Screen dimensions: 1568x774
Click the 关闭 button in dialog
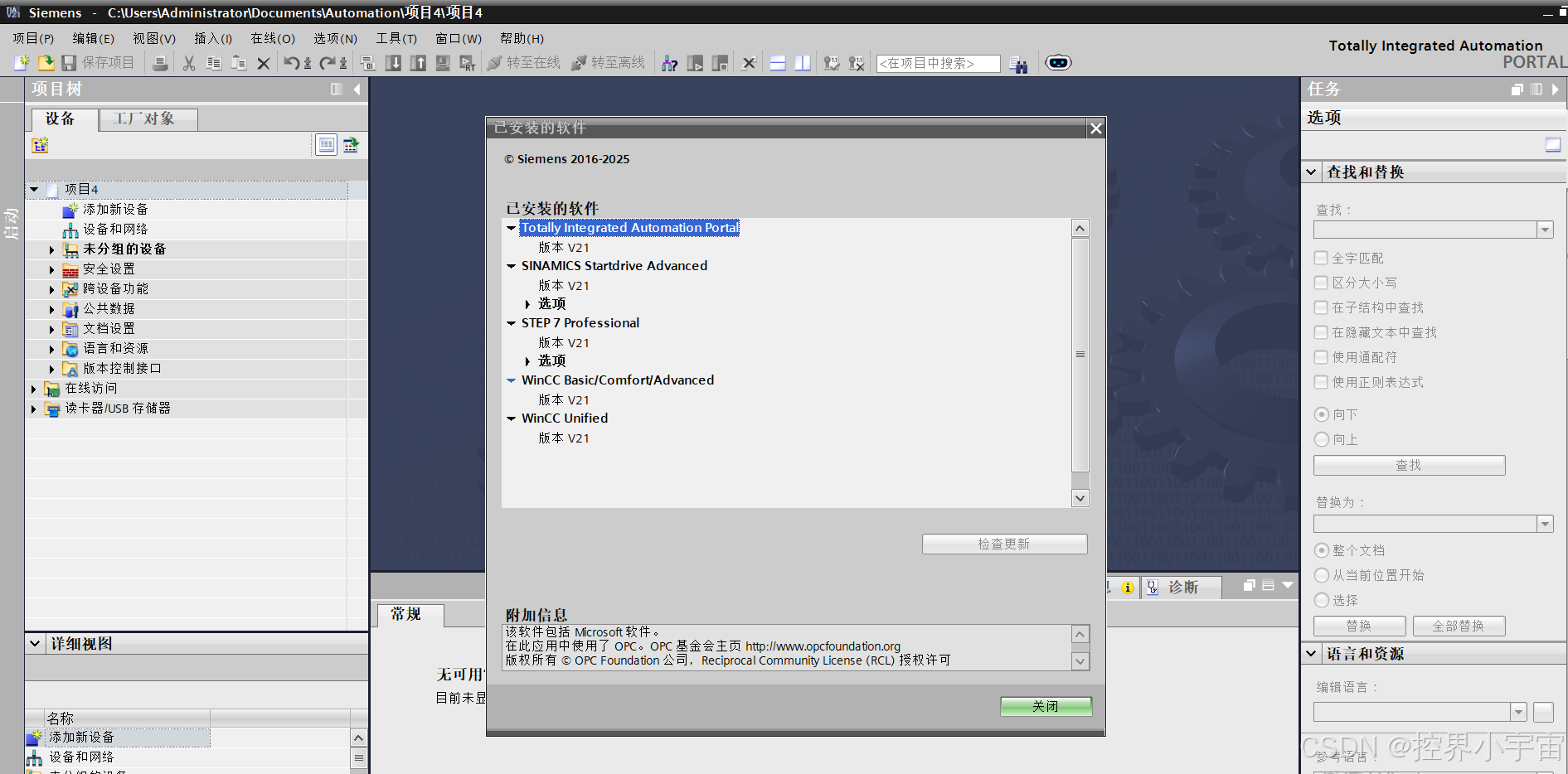(x=1046, y=706)
